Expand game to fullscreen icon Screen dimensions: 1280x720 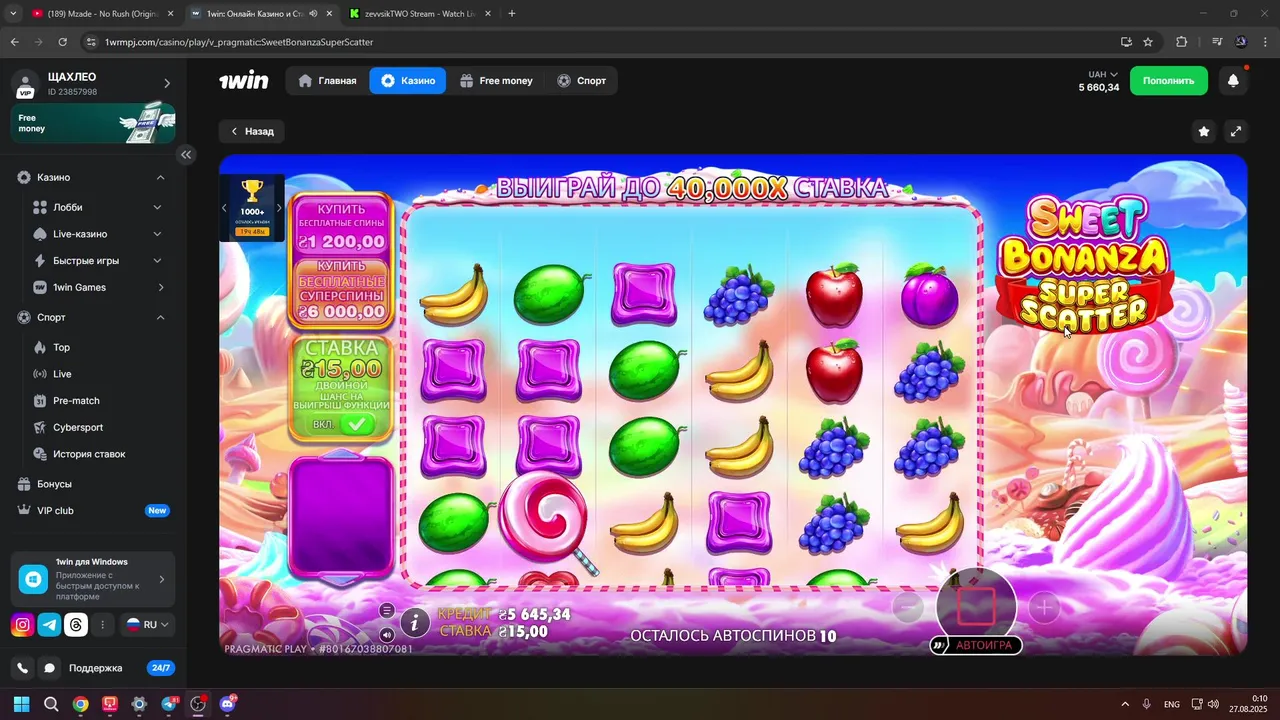(x=1236, y=131)
